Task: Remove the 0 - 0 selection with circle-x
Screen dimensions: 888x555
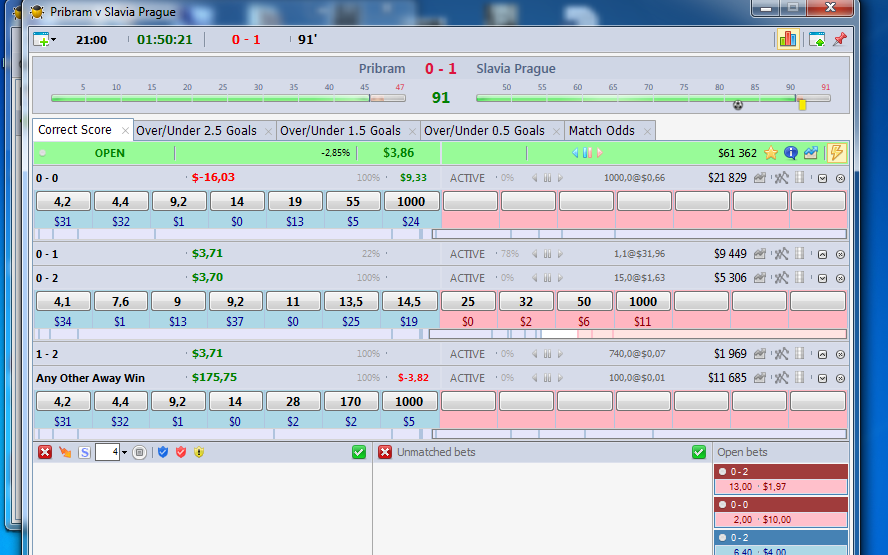Action: tap(840, 178)
